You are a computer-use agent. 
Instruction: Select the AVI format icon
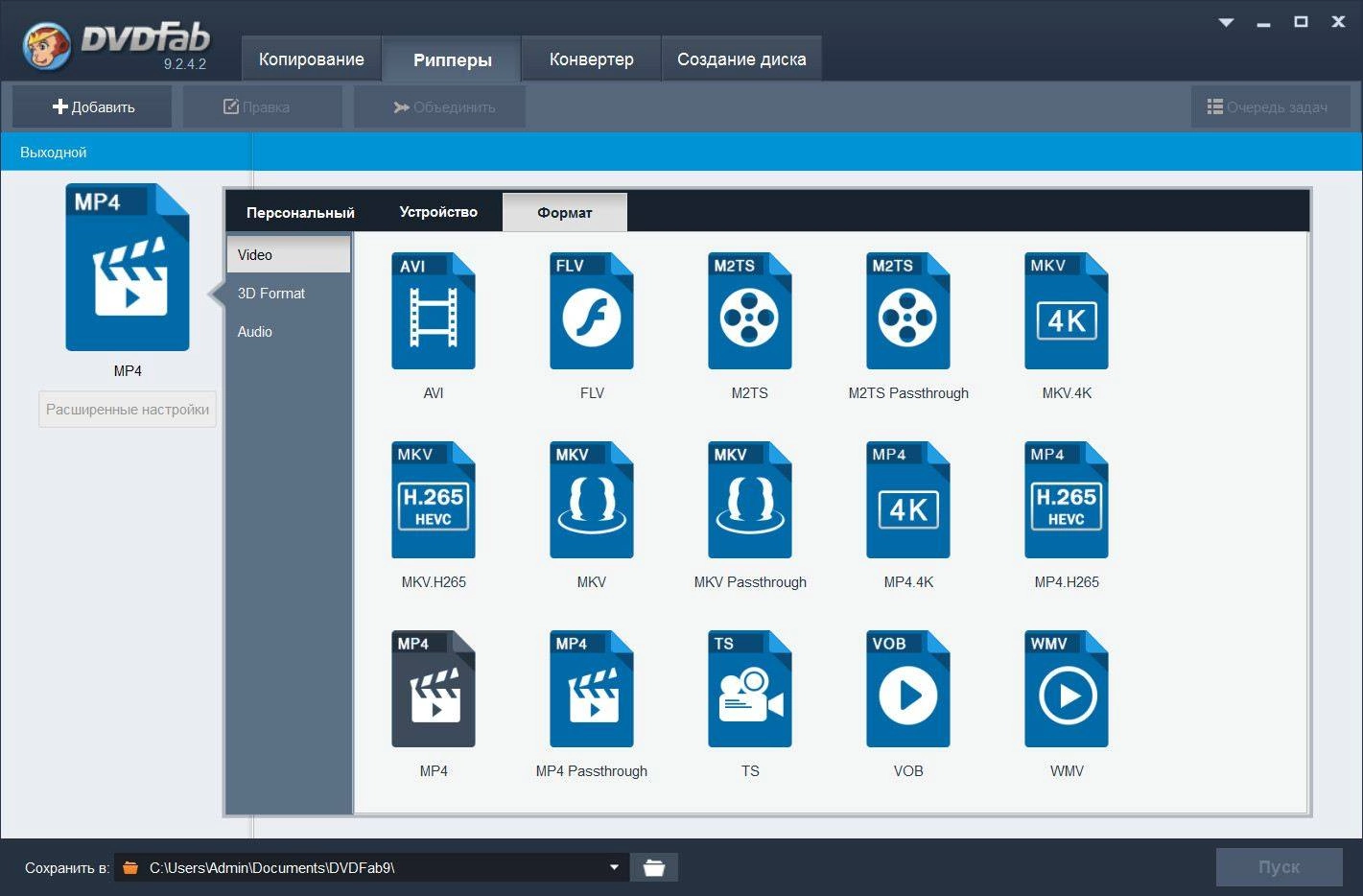434,311
